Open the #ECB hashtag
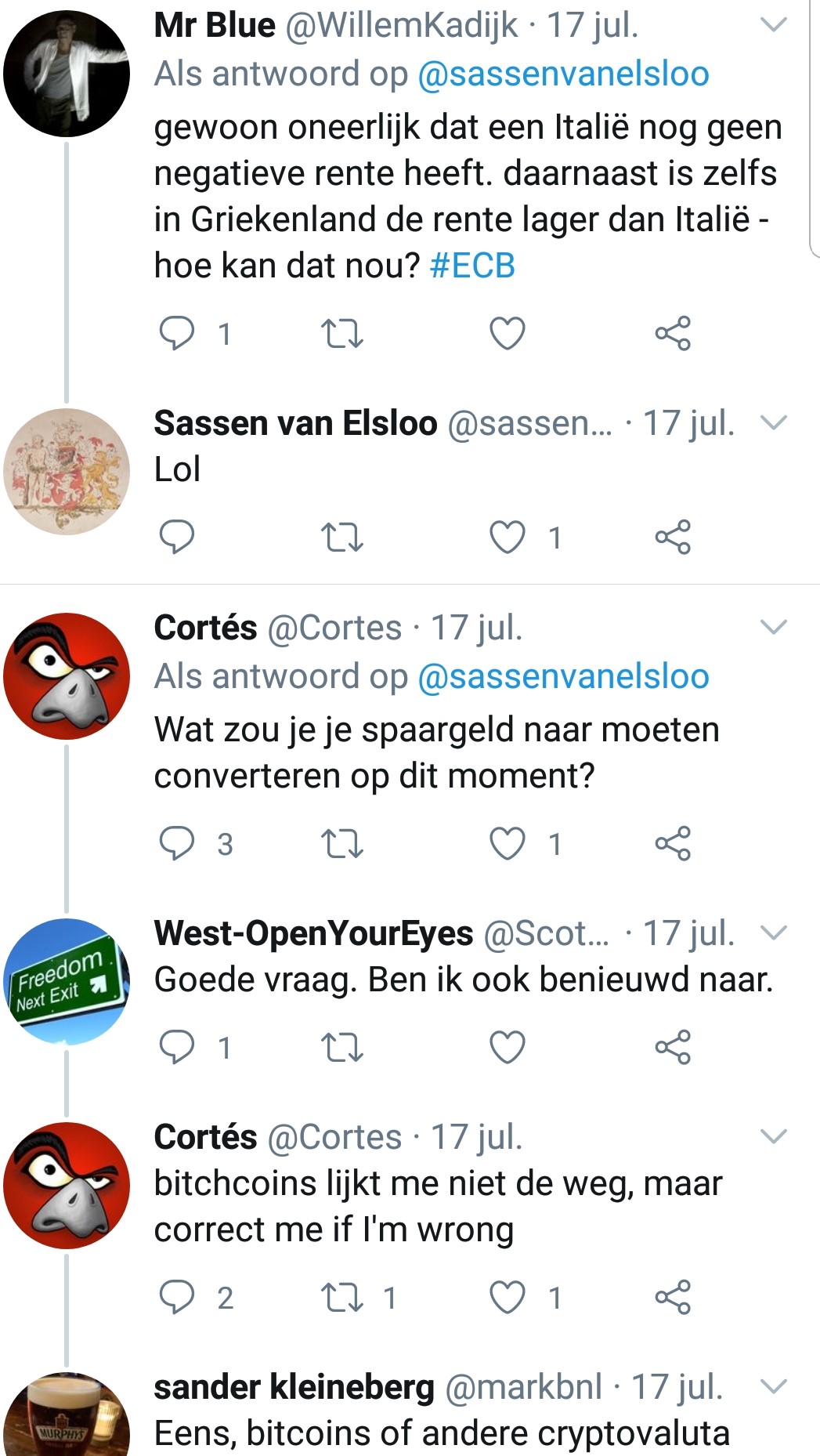Image resolution: width=820 pixels, height=1456 pixels. coord(472,266)
